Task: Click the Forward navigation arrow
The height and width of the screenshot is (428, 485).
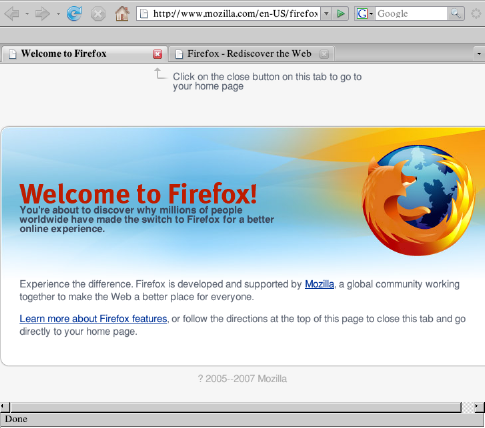Action: click(42, 14)
